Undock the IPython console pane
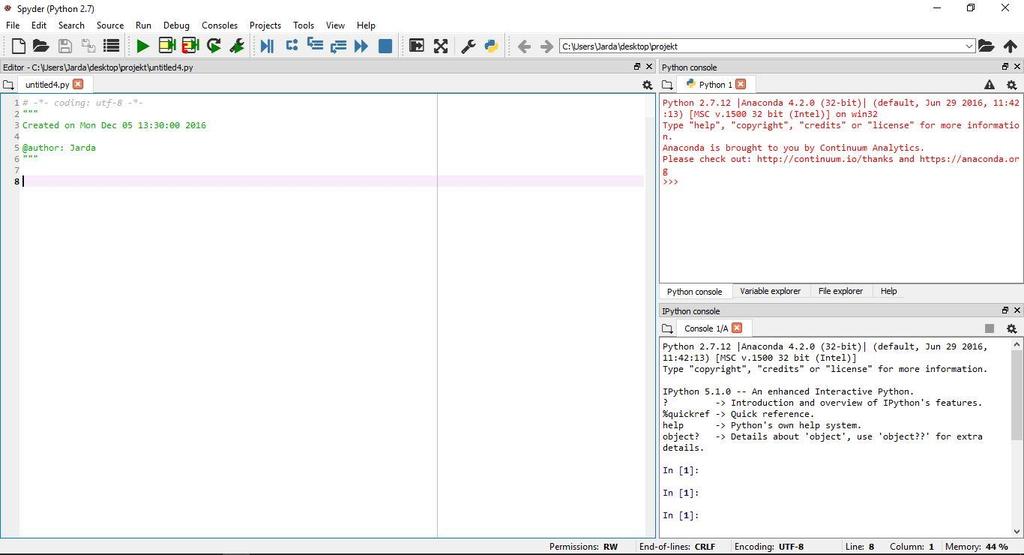The image size is (1024, 555). coord(1005,310)
